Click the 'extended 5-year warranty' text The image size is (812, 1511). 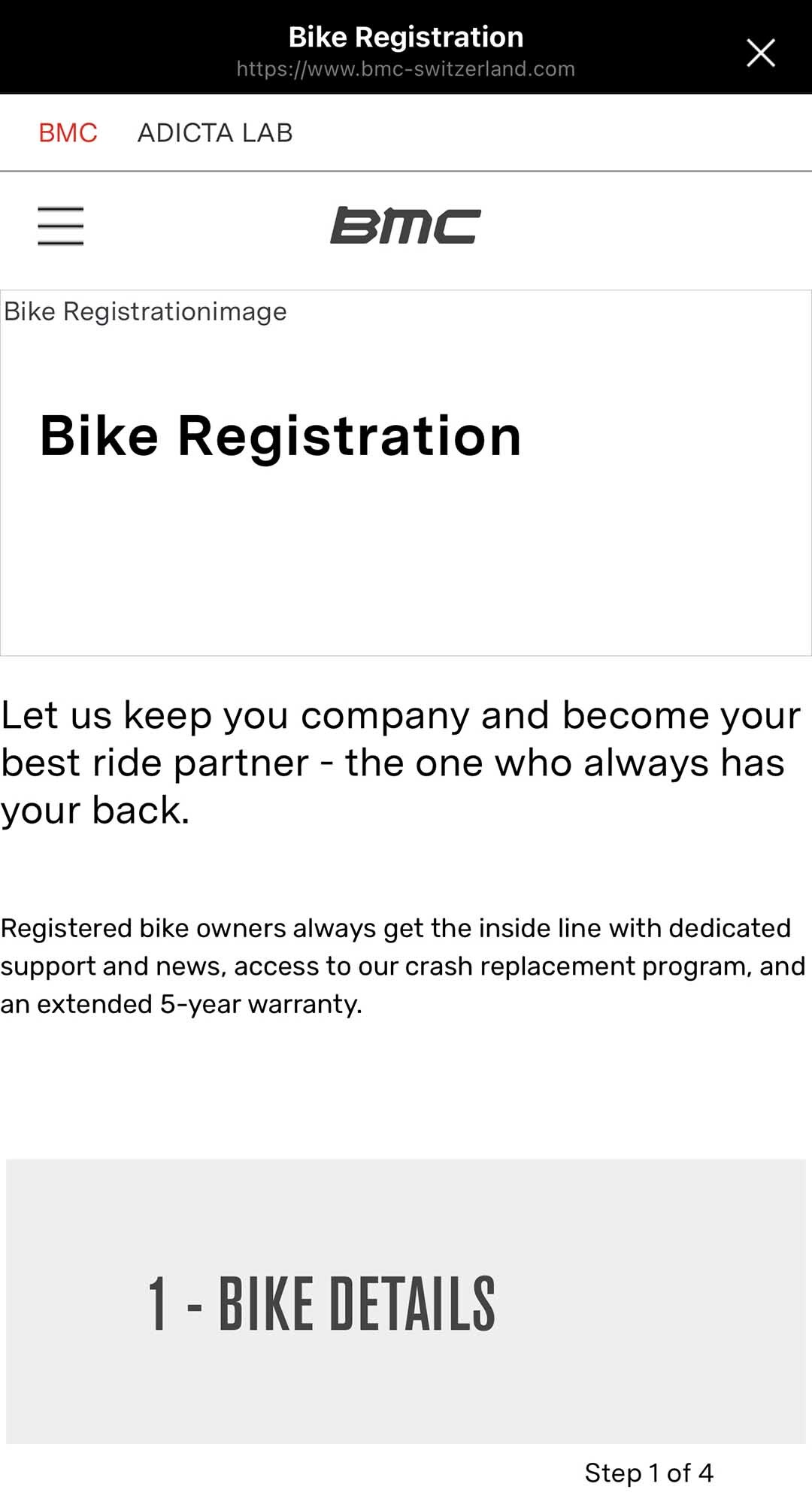(x=199, y=1004)
